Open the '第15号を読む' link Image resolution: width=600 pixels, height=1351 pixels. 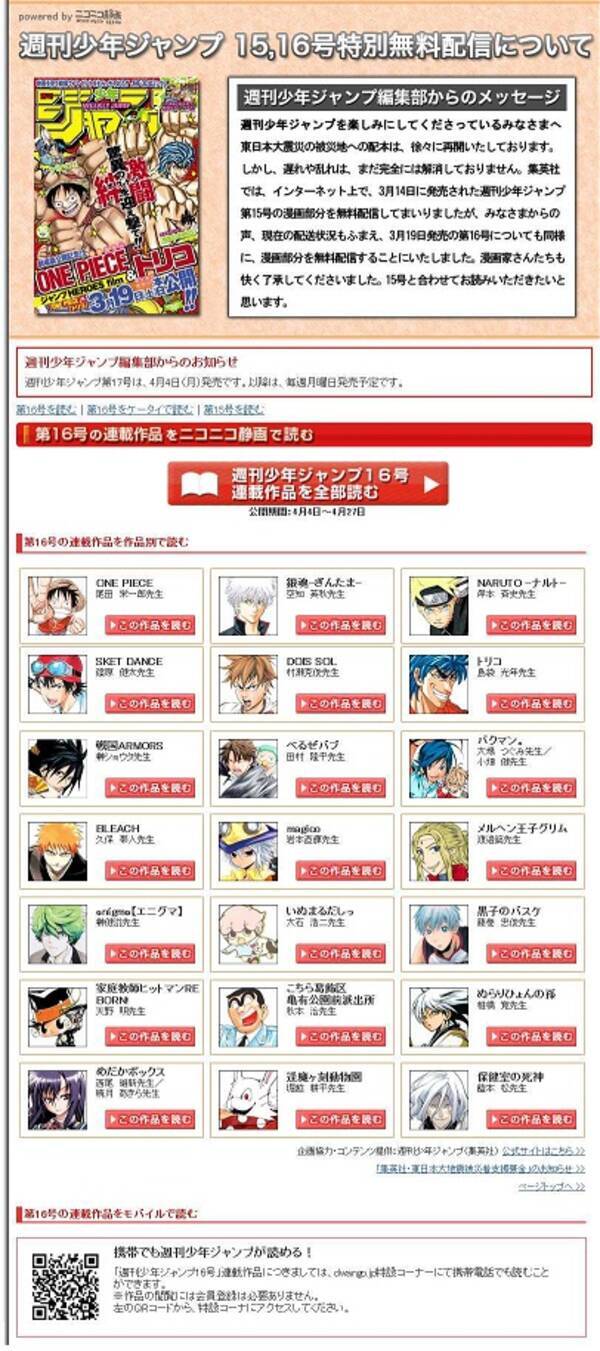(234, 409)
